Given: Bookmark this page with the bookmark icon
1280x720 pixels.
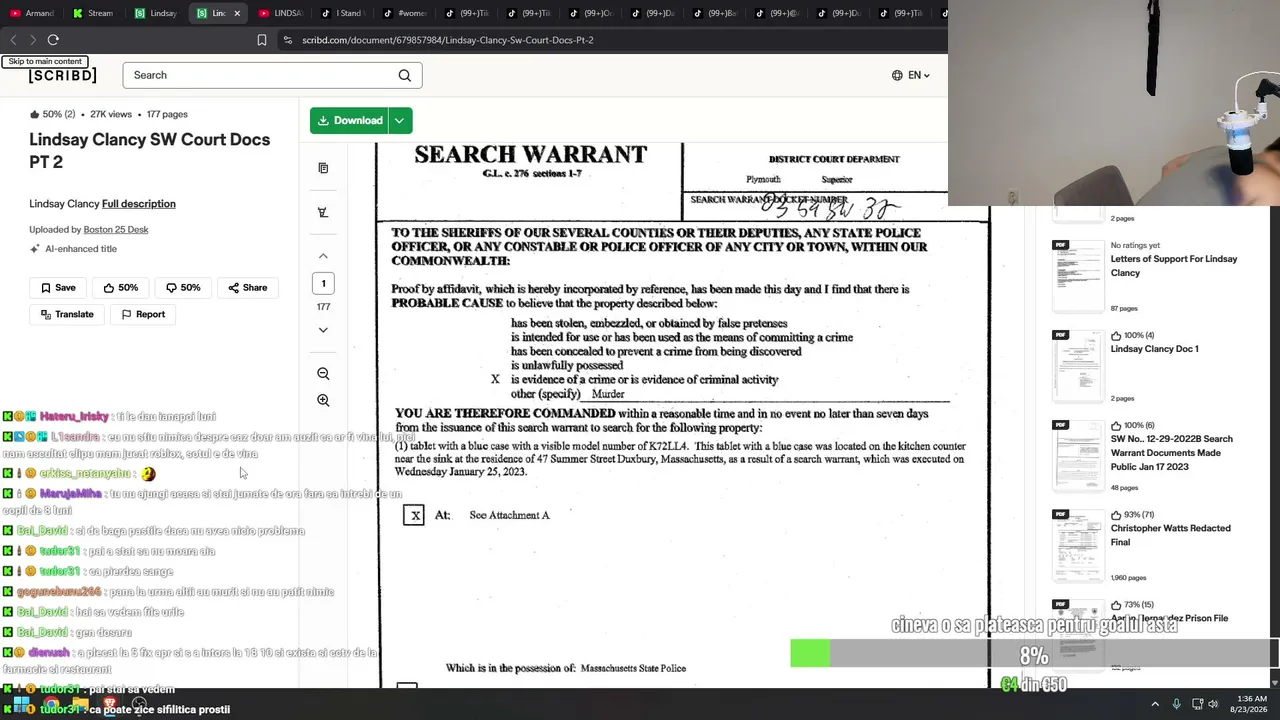Looking at the screenshot, I should pos(261,40).
